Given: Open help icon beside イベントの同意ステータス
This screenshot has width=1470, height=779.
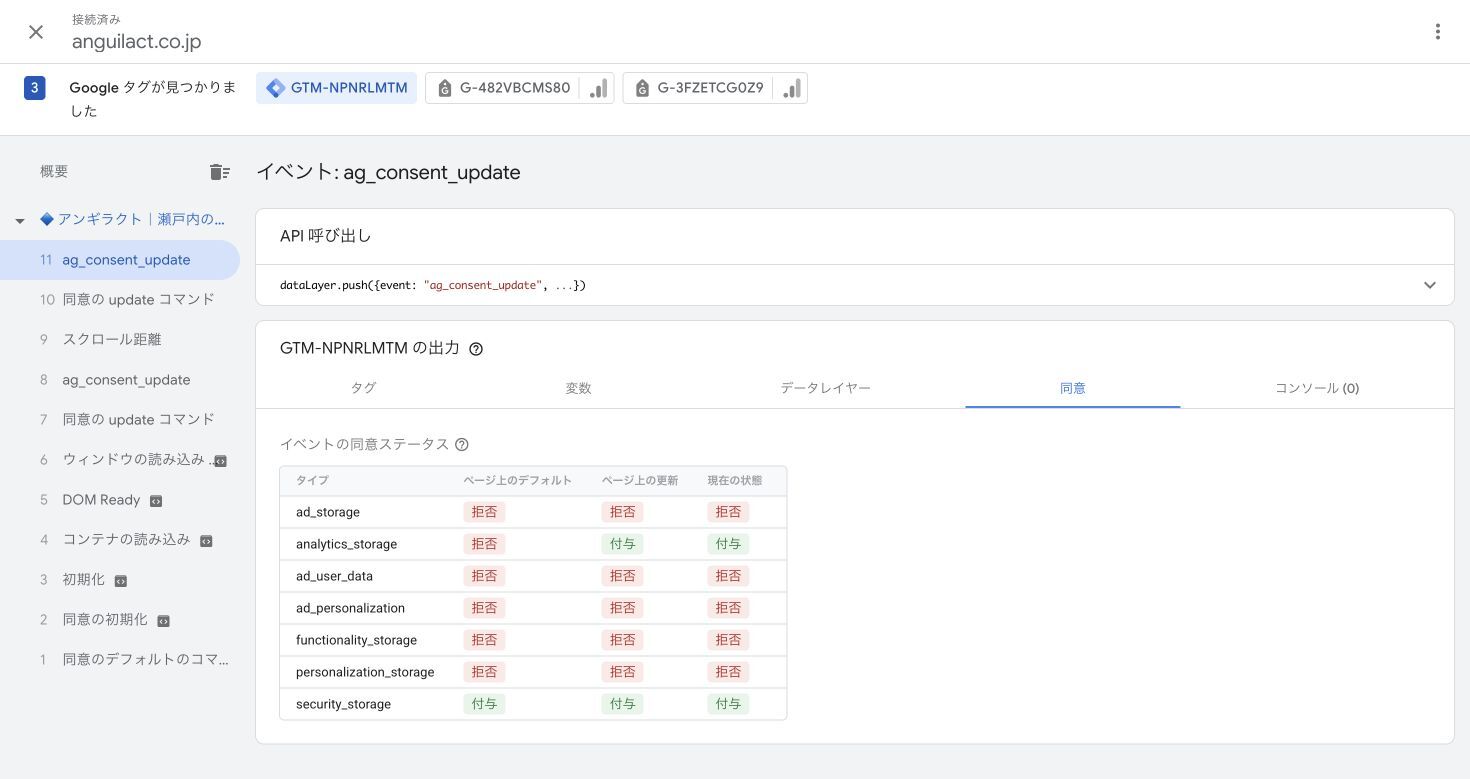Looking at the screenshot, I should coord(461,445).
